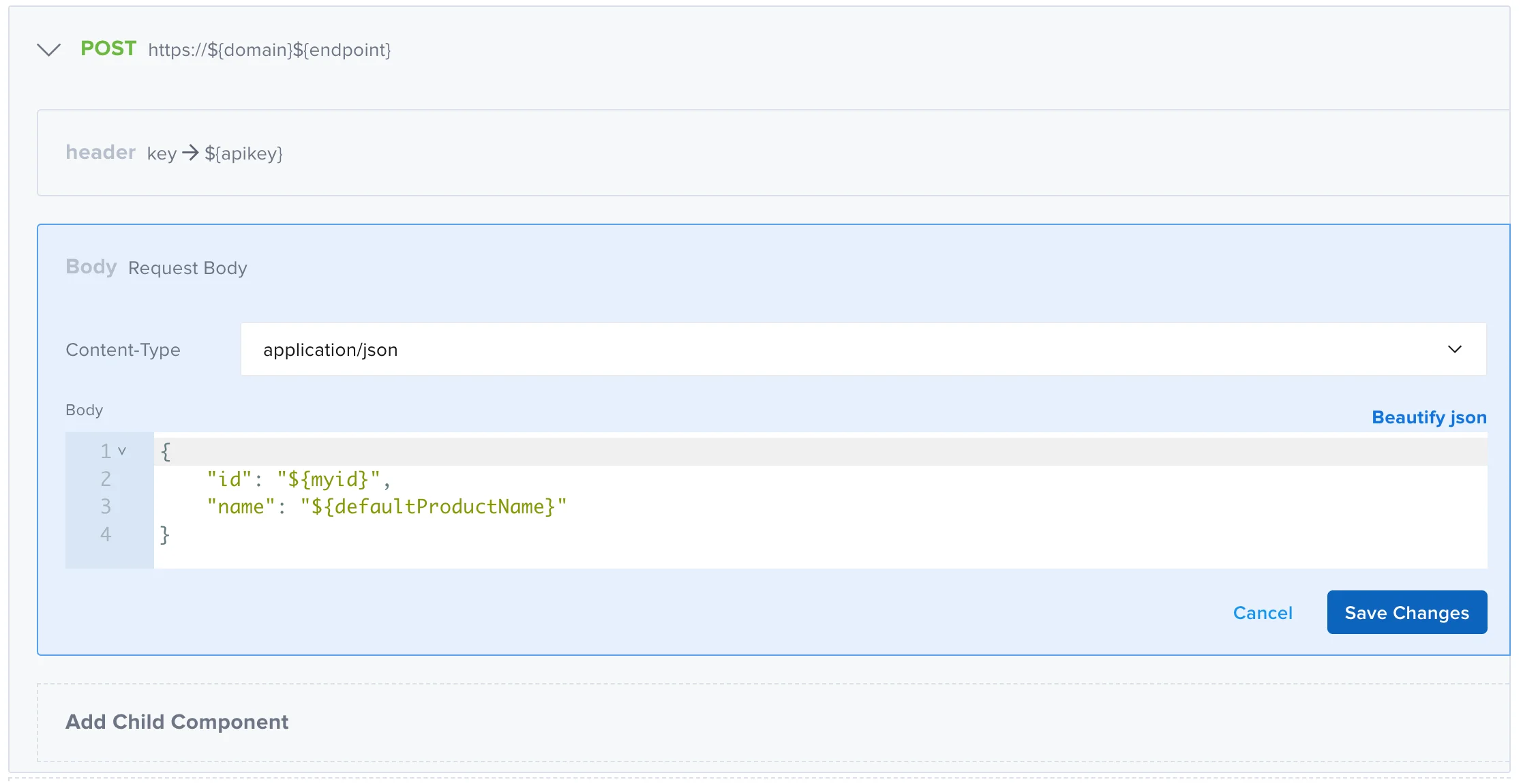Click line number 2 in gutter
1523x784 pixels.
(x=106, y=479)
